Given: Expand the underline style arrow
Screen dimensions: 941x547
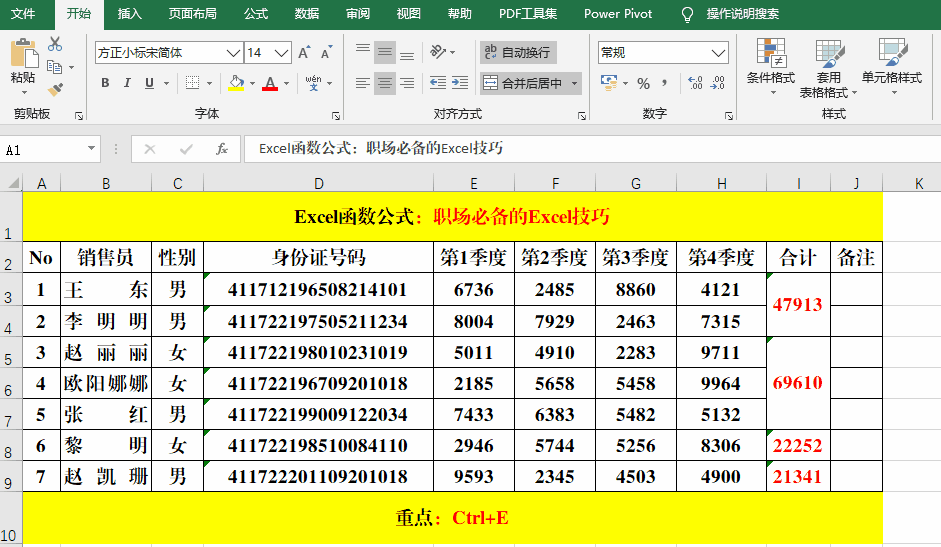Looking at the screenshot, I should (166, 83).
